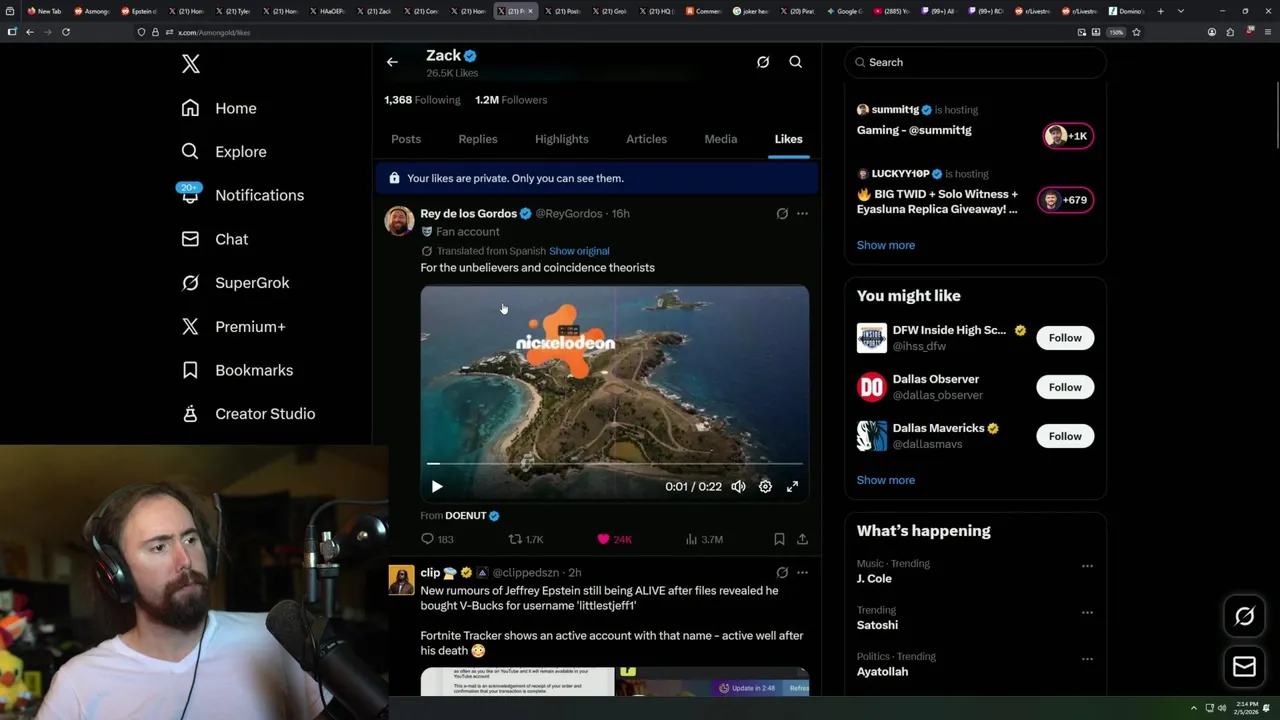1280x720 pixels.
Task: Open Chat in the sidebar
Action: 214,239
